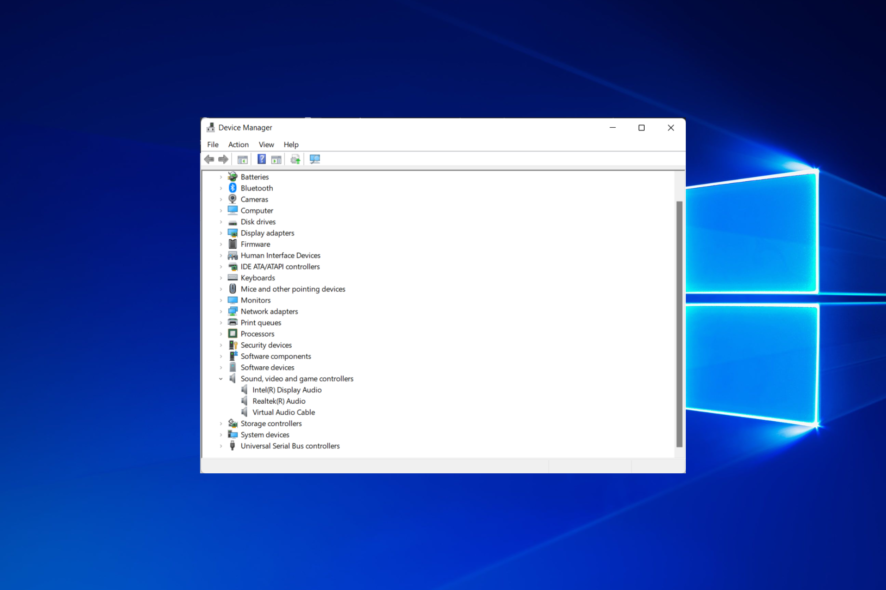Toggle the show/hide console tree icon

pyautogui.click(x=242, y=159)
